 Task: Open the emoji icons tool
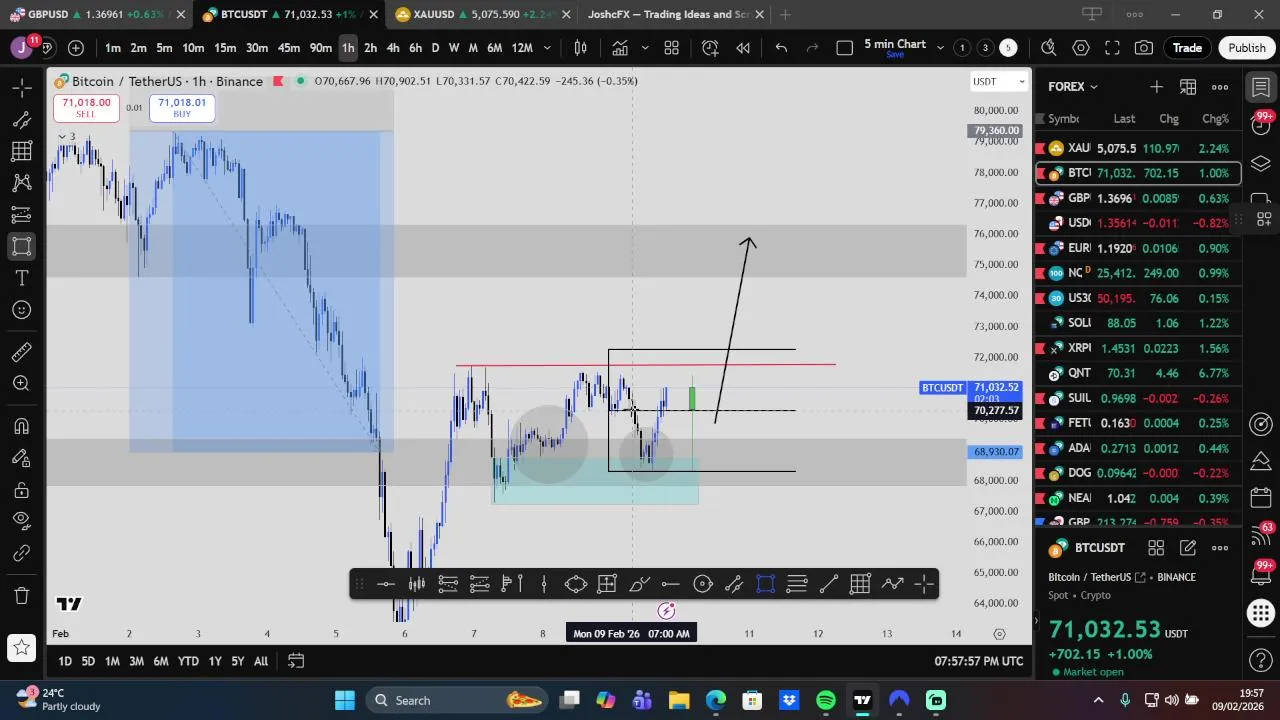[21, 309]
